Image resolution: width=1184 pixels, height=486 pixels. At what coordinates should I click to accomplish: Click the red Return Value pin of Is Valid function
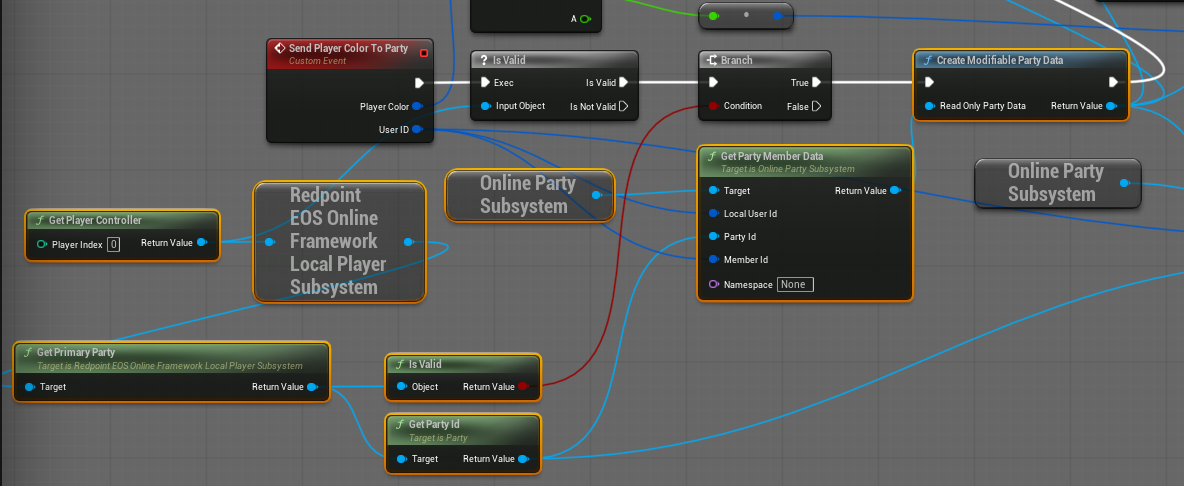pyautogui.click(x=523, y=386)
